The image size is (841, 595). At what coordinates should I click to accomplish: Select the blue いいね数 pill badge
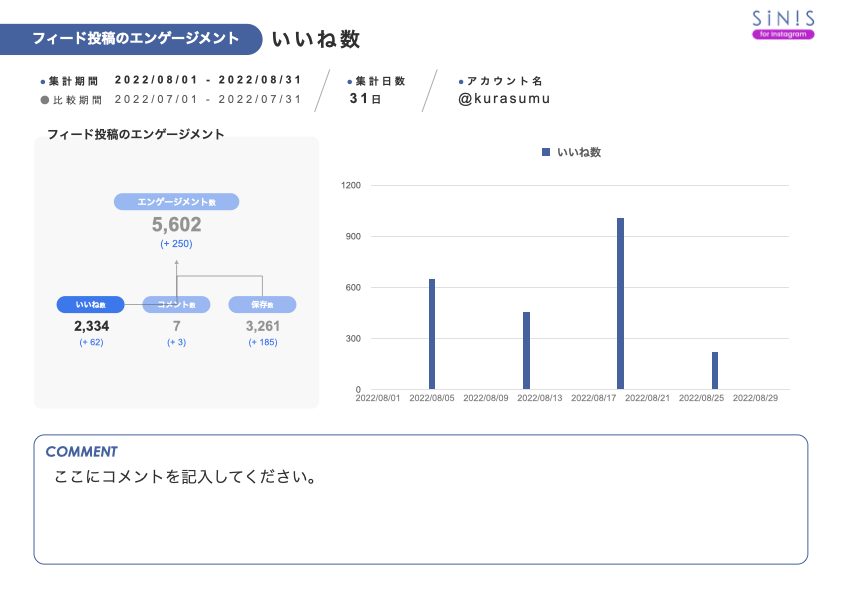[91, 304]
